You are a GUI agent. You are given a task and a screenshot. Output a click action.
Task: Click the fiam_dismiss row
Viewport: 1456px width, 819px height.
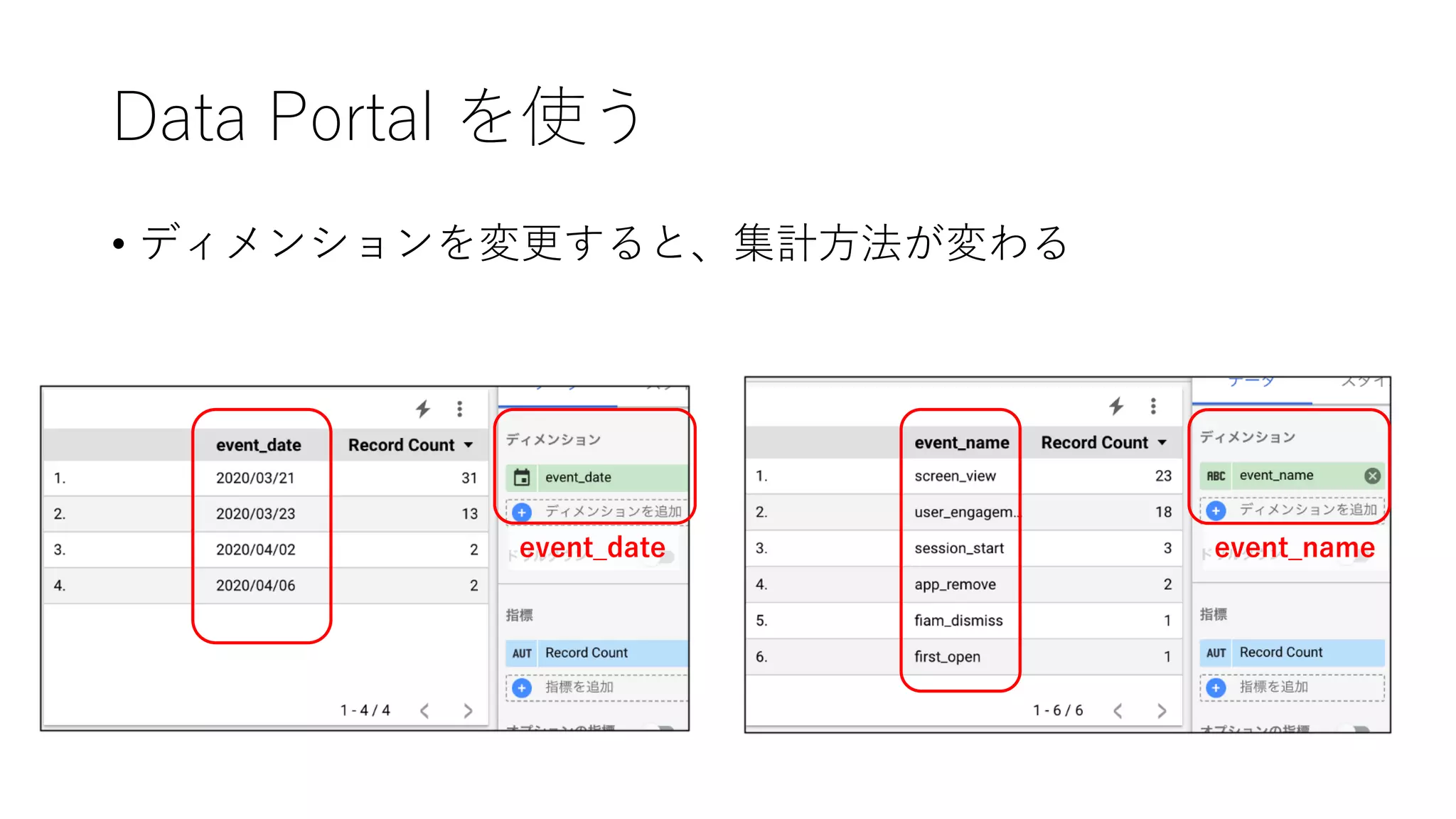(x=964, y=621)
